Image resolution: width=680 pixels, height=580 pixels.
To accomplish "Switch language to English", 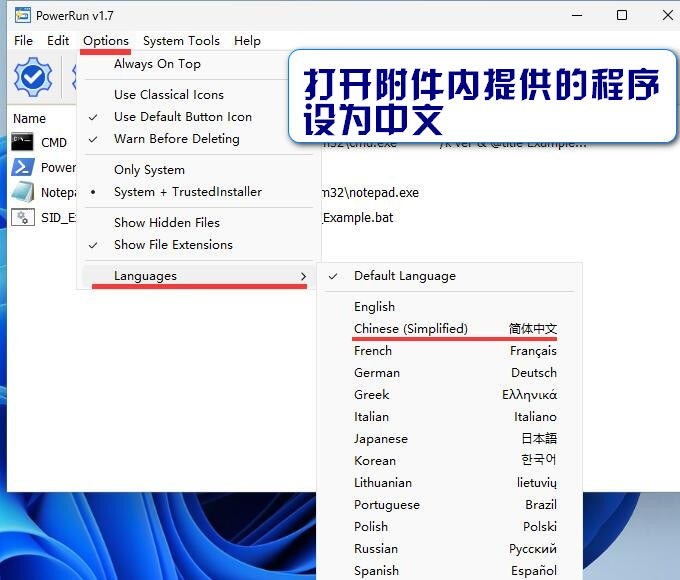I will [449, 307].
